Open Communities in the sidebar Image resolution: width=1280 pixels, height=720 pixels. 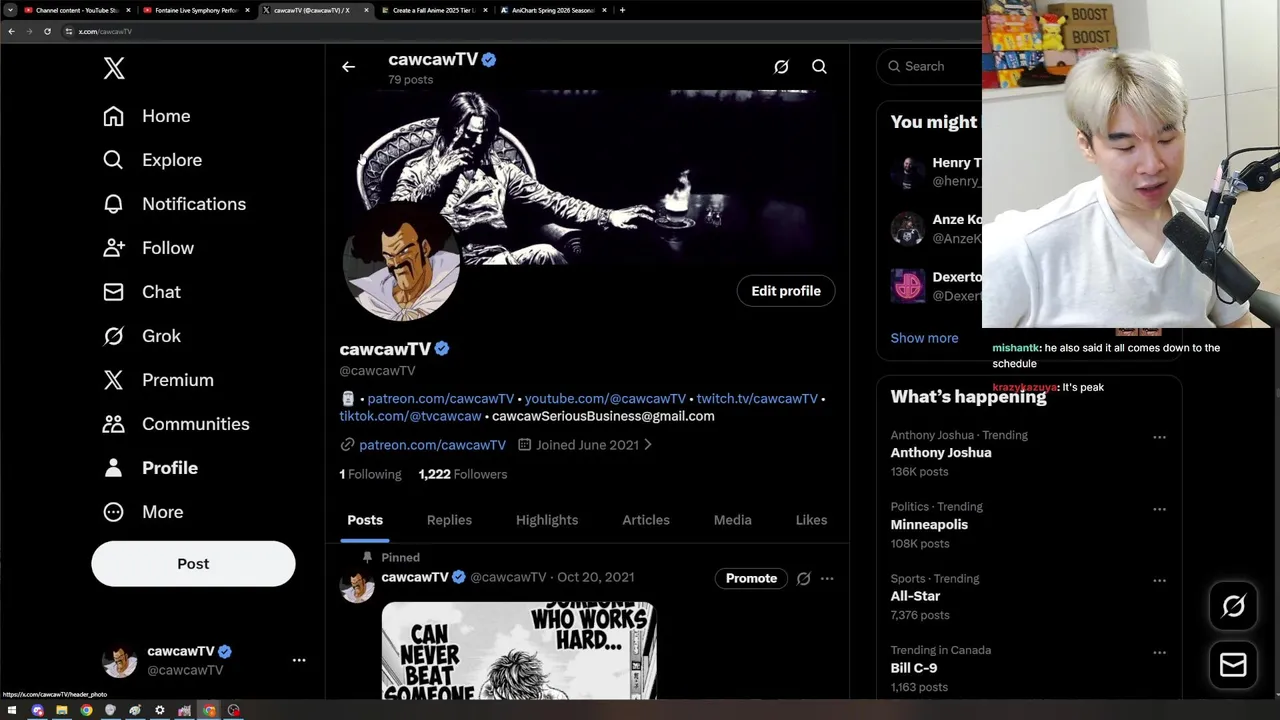(x=176, y=424)
